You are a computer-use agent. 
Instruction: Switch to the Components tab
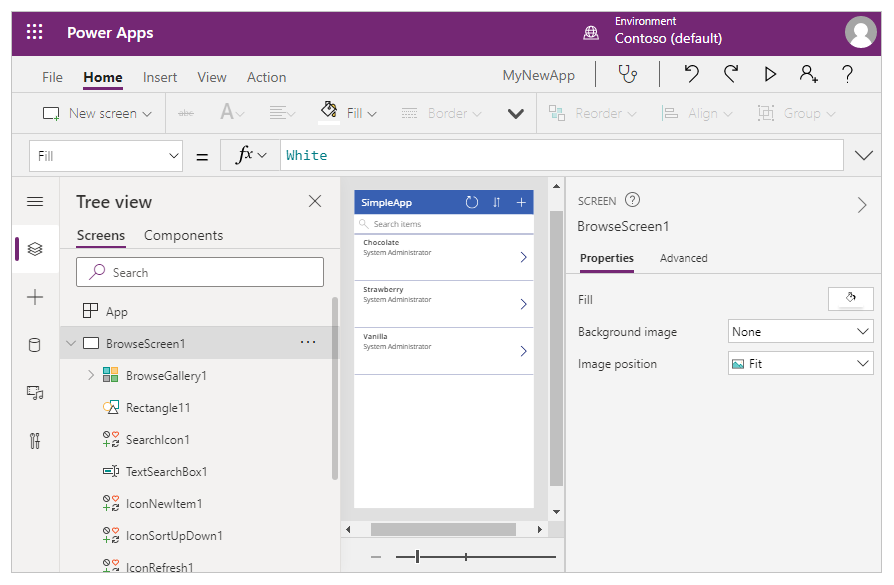click(182, 236)
